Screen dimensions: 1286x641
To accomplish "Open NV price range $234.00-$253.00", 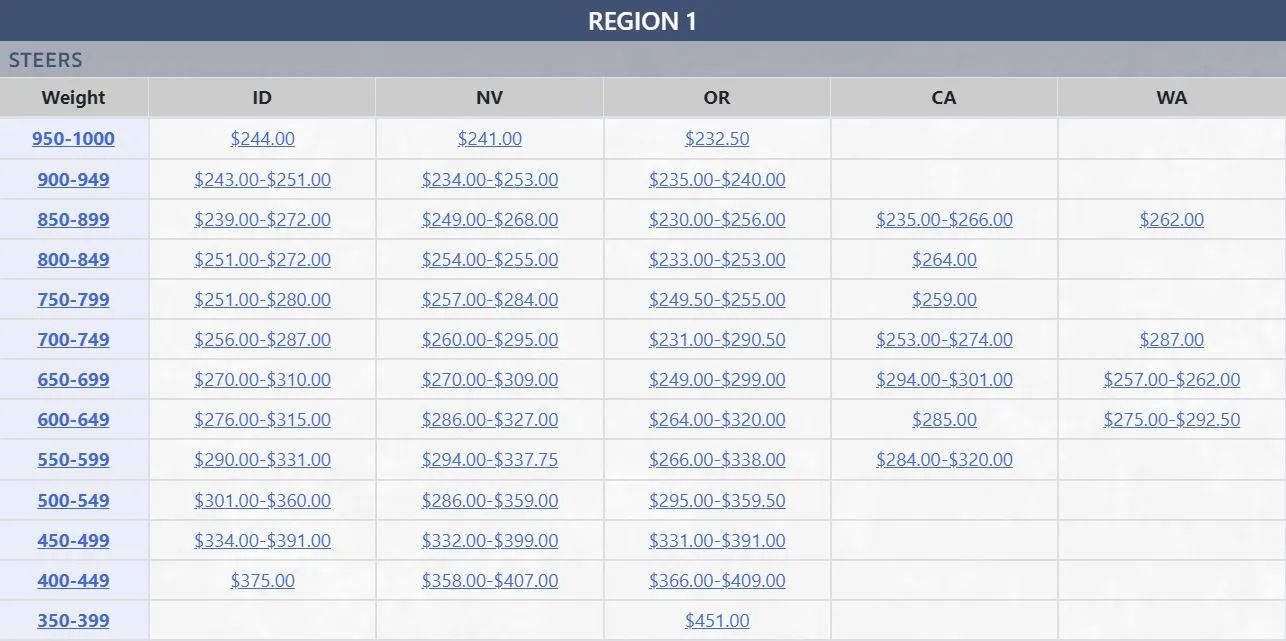I will coord(489,180).
